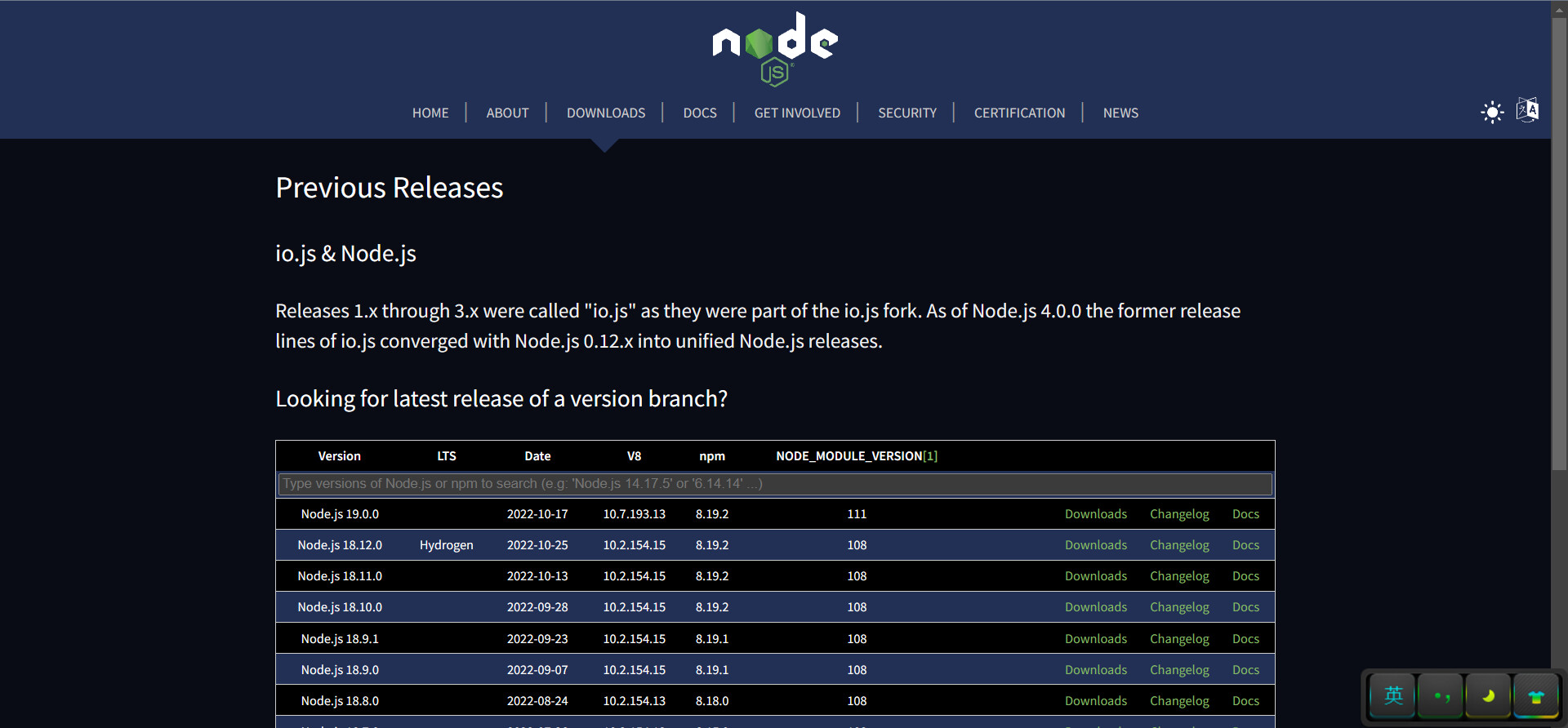Open Downloads for Node.js 18.12.0
1568x728 pixels.
pos(1095,545)
